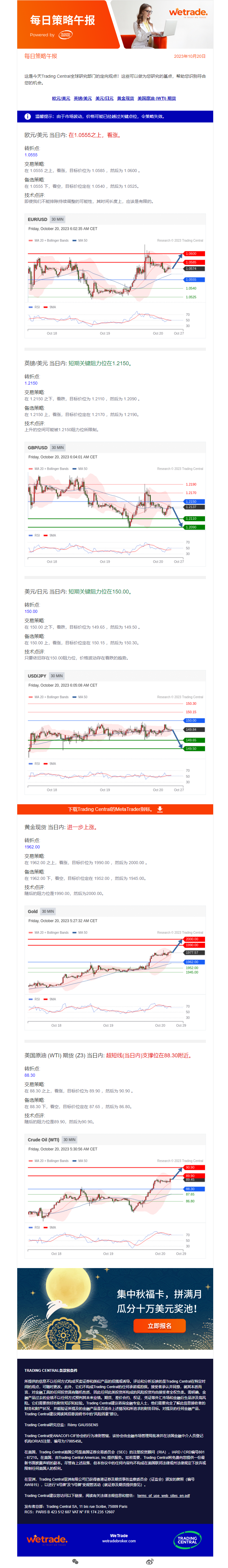Click the 美元/日元 当日内 heading
The image size is (228, 1568).
click(78, 592)
